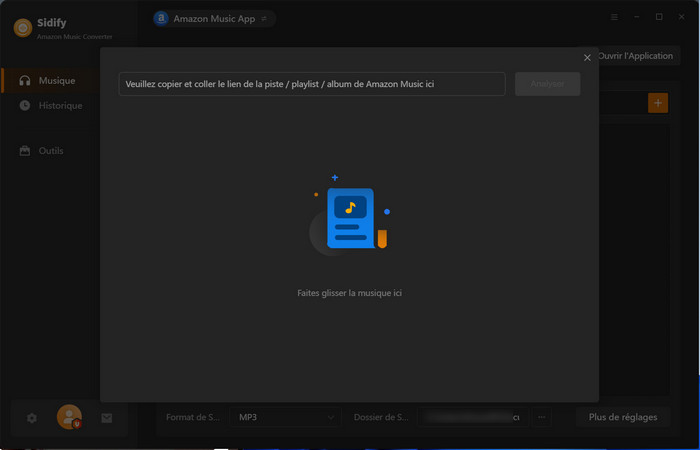Open settings via the gear icon
This screenshot has width=700, height=450.
coord(32,418)
